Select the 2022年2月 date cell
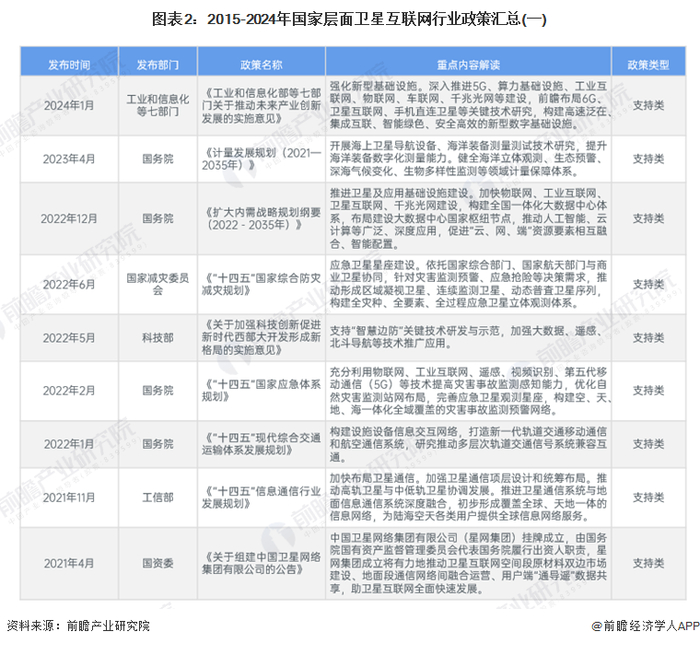The image size is (700, 645). pyautogui.click(x=69, y=391)
